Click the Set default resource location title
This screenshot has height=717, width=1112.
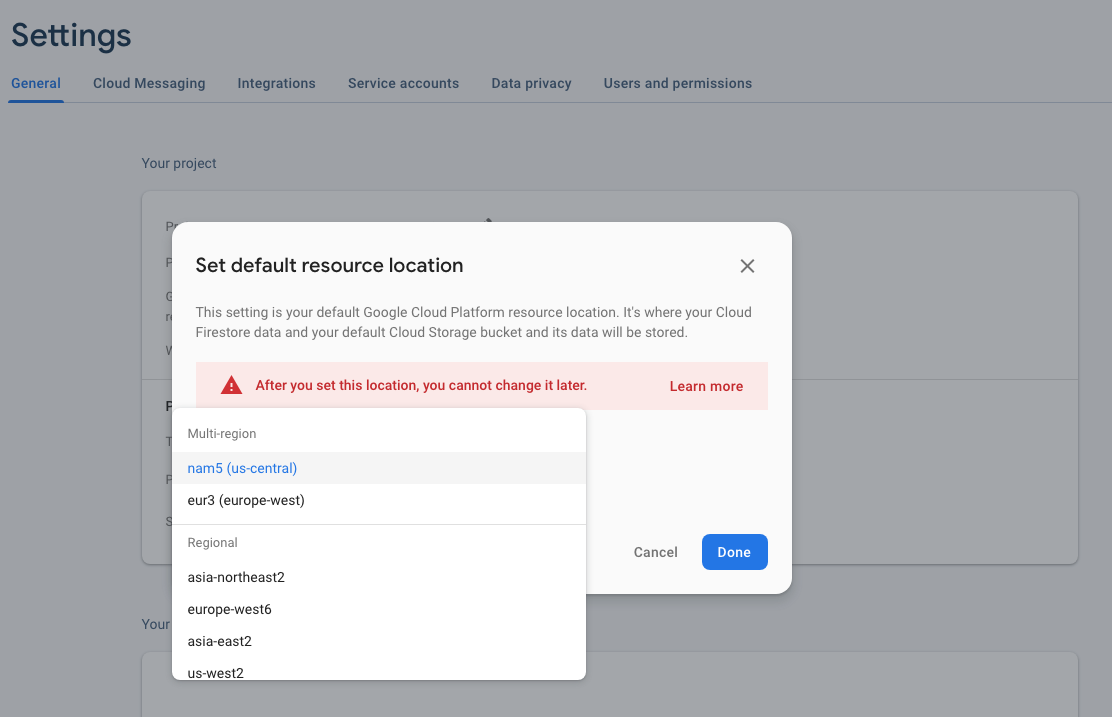tap(329, 265)
